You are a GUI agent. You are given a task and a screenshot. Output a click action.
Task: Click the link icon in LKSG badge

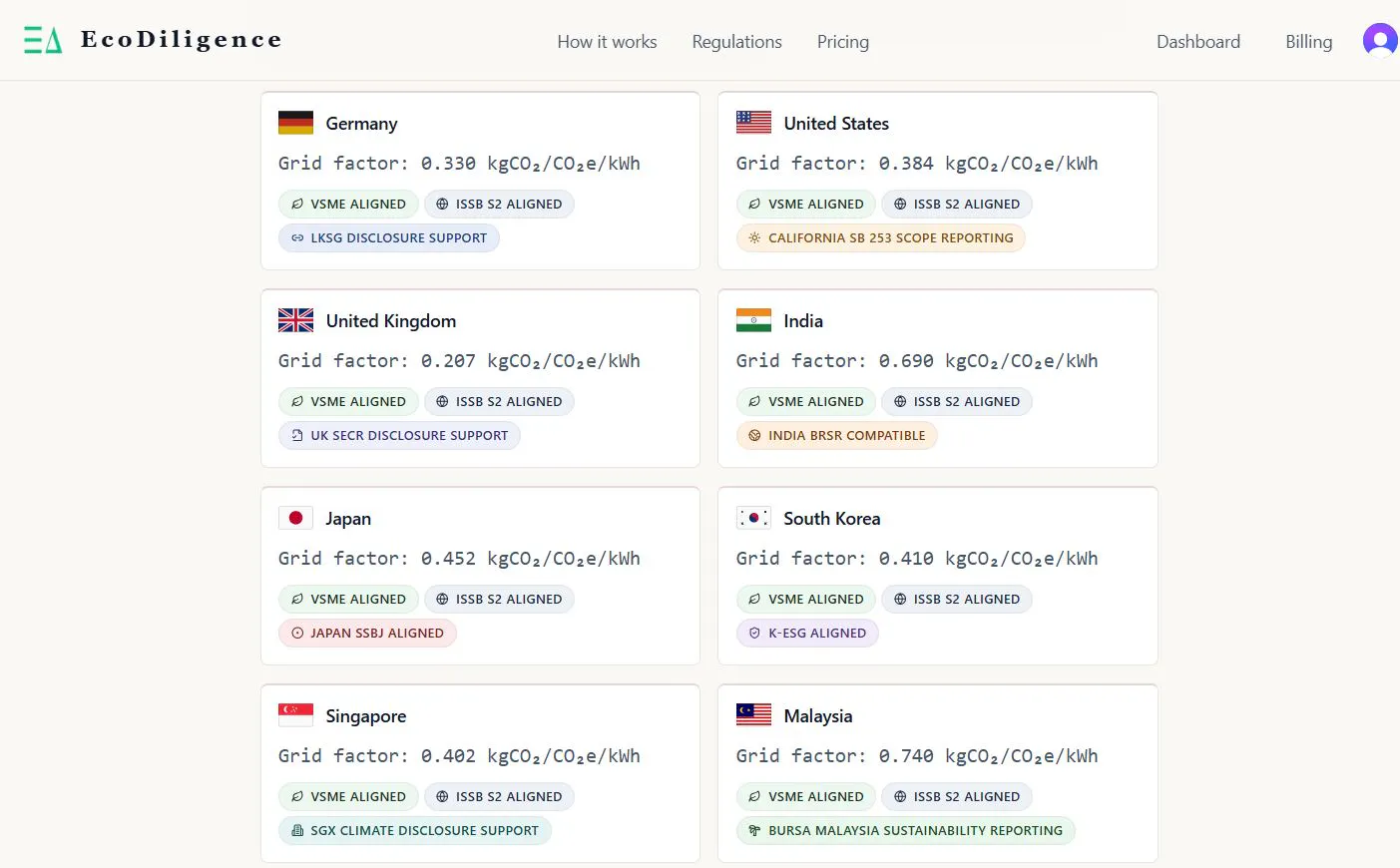(x=297, y=238)
